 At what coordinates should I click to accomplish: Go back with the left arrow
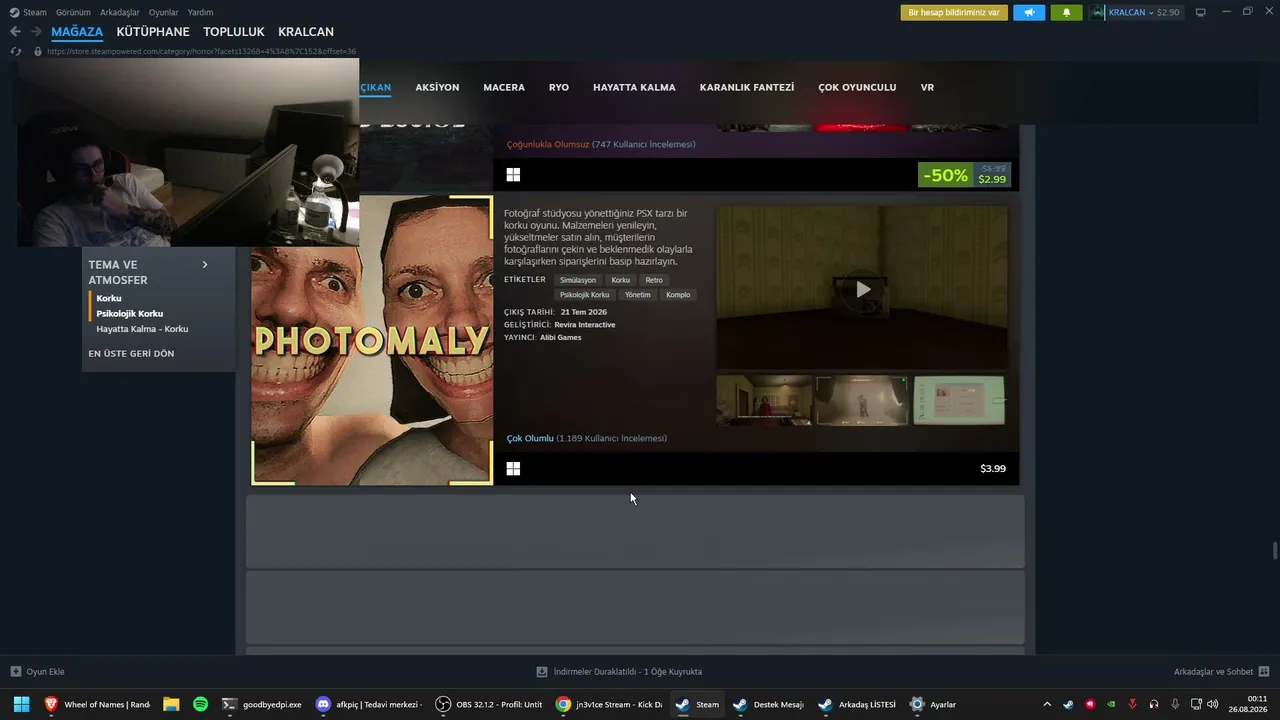(x=15, y=32)
